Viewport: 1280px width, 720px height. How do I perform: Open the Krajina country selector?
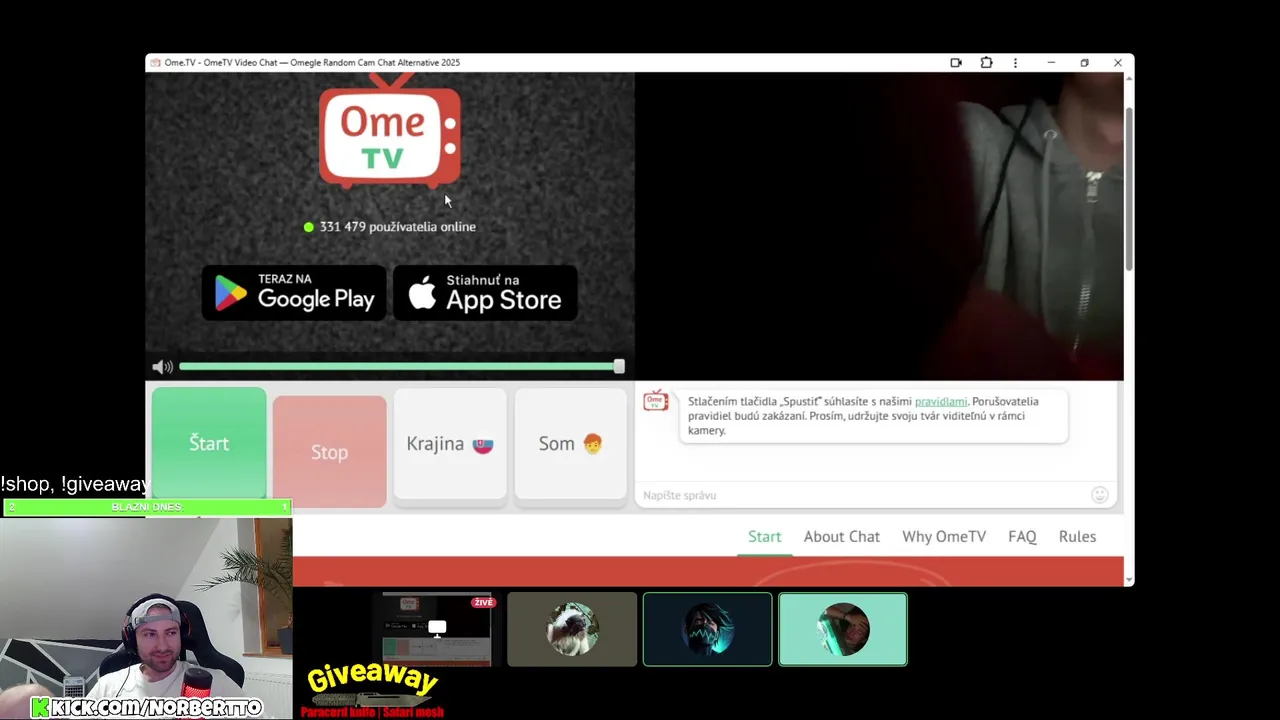coord(450,443)
